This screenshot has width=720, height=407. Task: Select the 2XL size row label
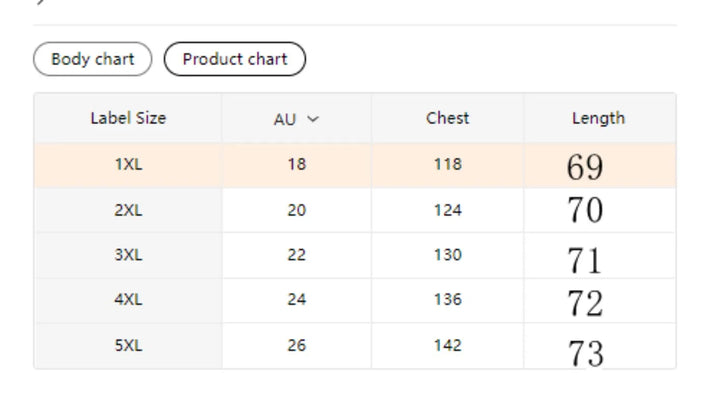pyautogui.click(x=128, y=210)
